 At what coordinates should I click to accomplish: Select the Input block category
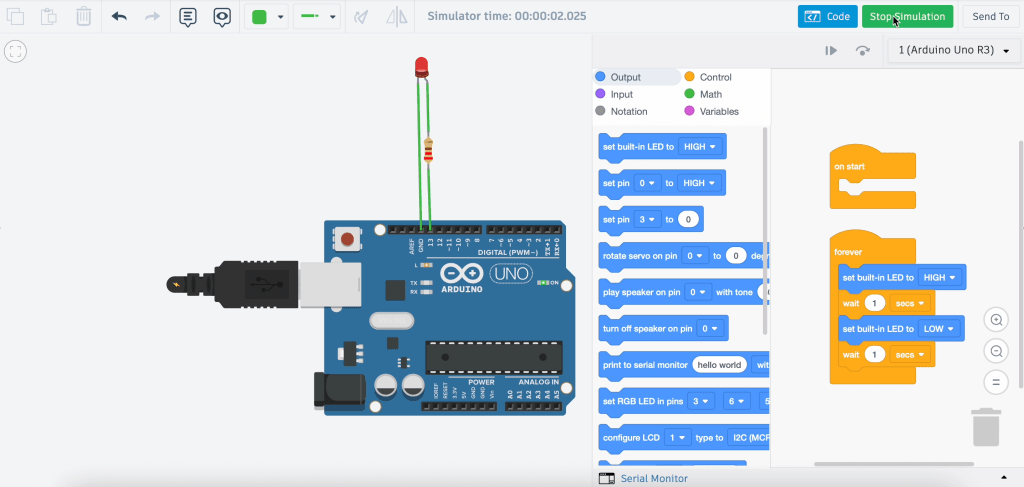621,94
